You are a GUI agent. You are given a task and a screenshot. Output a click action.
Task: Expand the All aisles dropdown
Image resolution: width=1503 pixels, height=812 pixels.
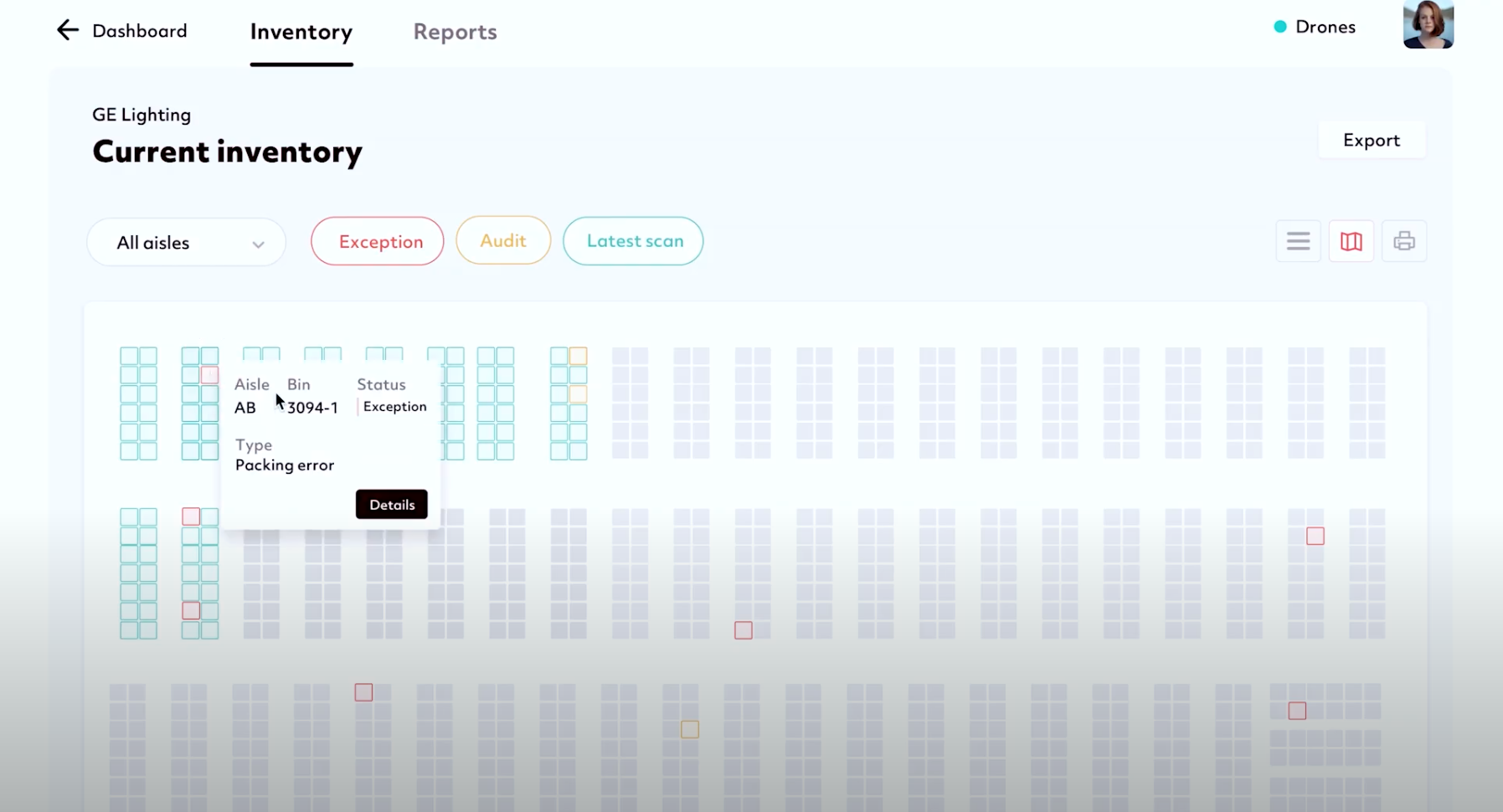point(187,243)
